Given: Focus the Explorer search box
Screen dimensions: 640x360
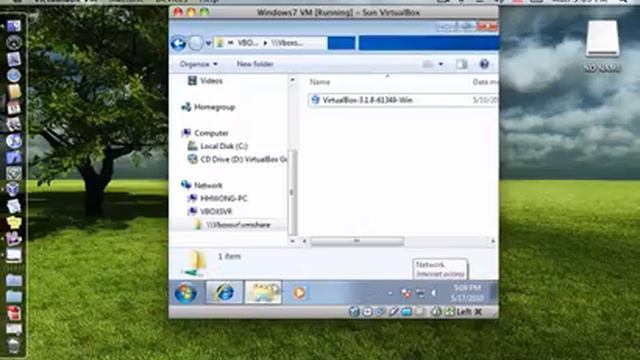Looking at the screenshot, I should (x=429, y=43).
